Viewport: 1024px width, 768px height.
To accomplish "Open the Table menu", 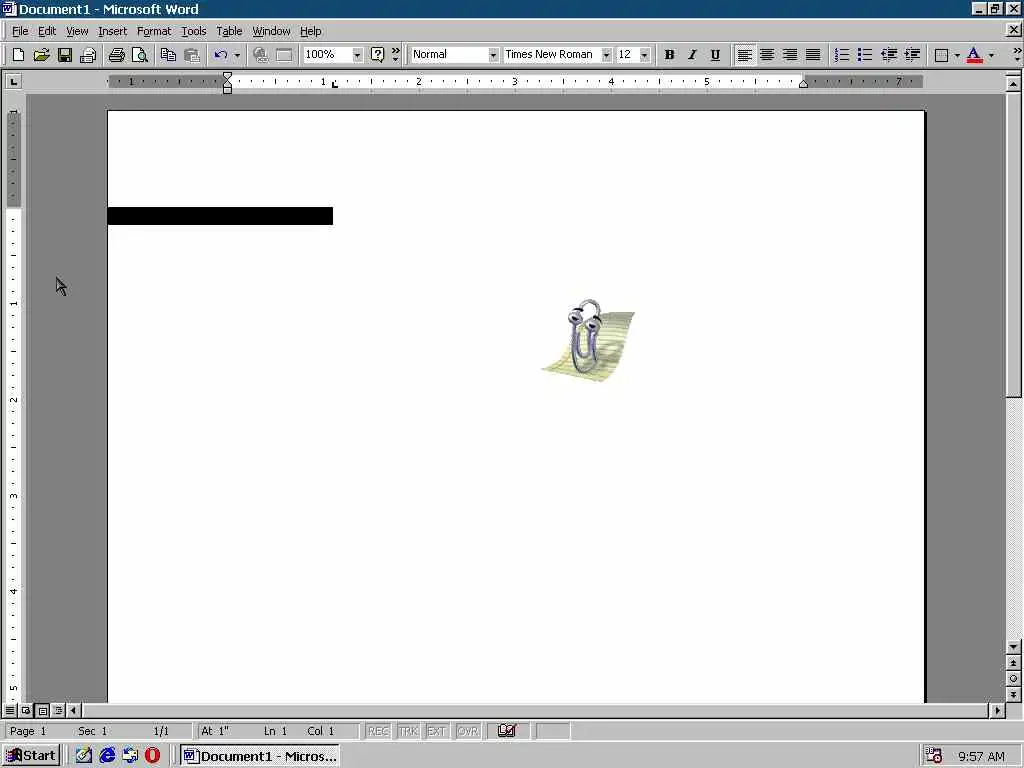I will 229,31.
